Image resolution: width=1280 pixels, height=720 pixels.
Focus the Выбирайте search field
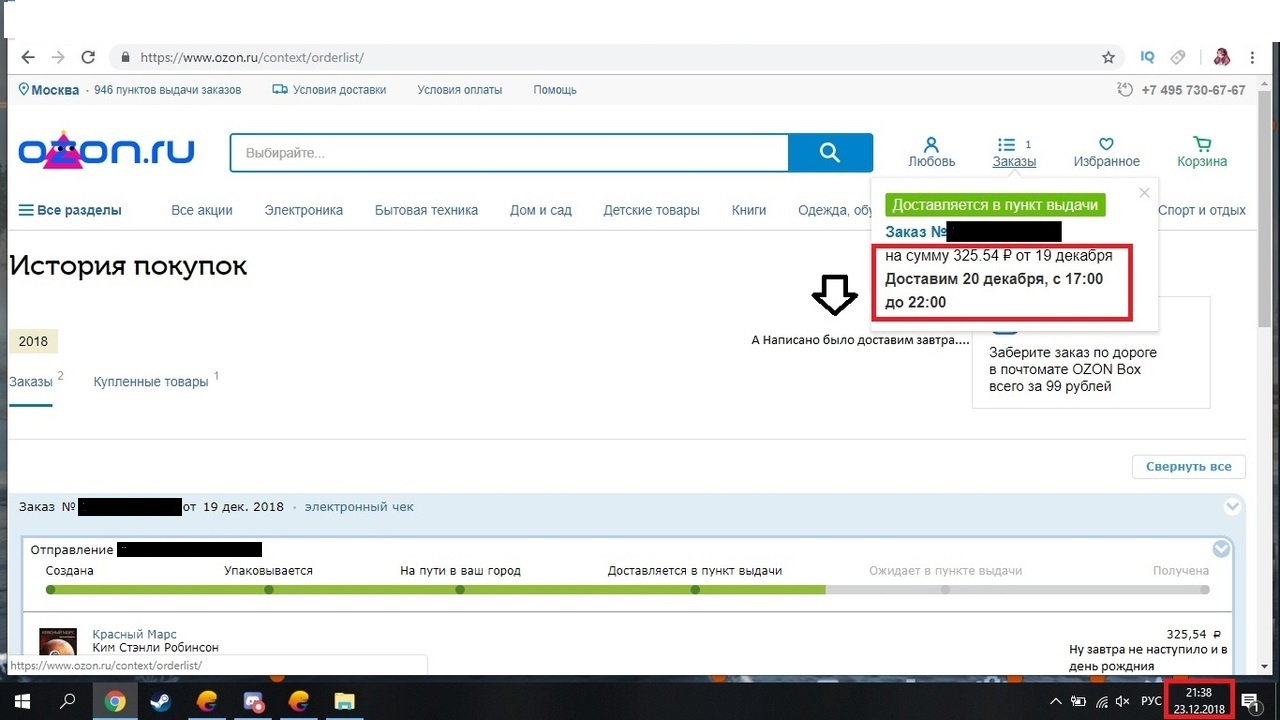point(509,153)
